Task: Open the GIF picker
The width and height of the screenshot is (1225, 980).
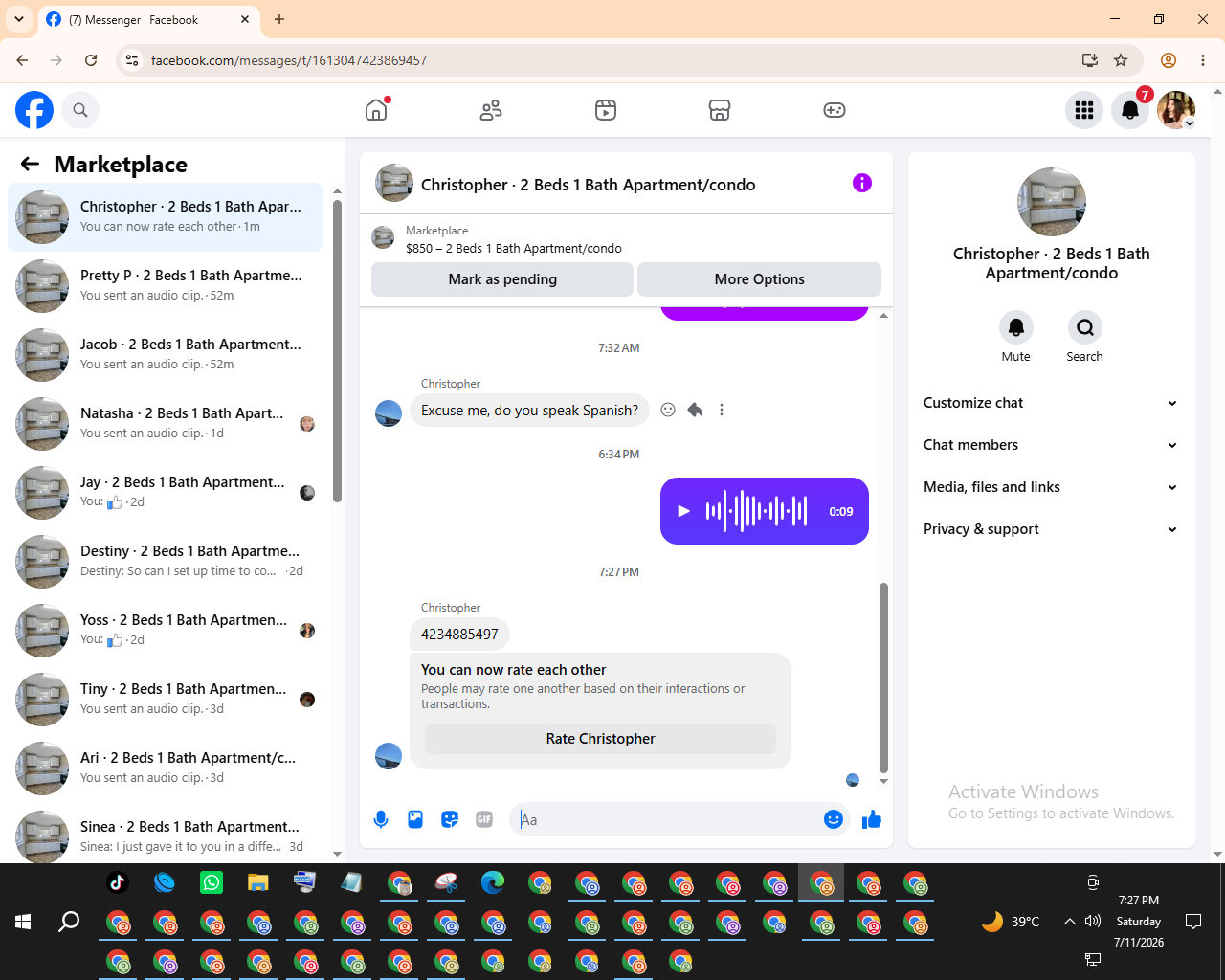Action: [484, 819]
